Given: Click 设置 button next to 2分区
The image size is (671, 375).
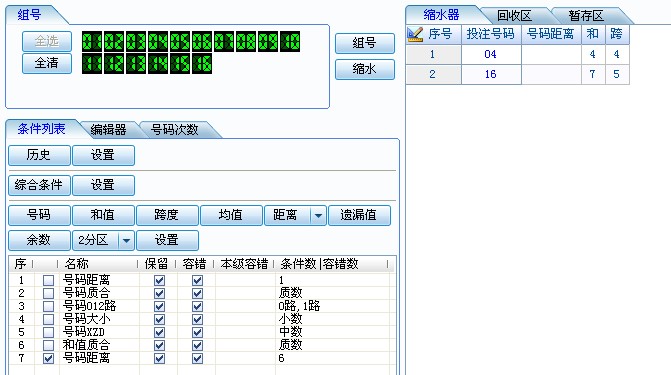Looking at the screenshot, I should (x=167, y=240).
